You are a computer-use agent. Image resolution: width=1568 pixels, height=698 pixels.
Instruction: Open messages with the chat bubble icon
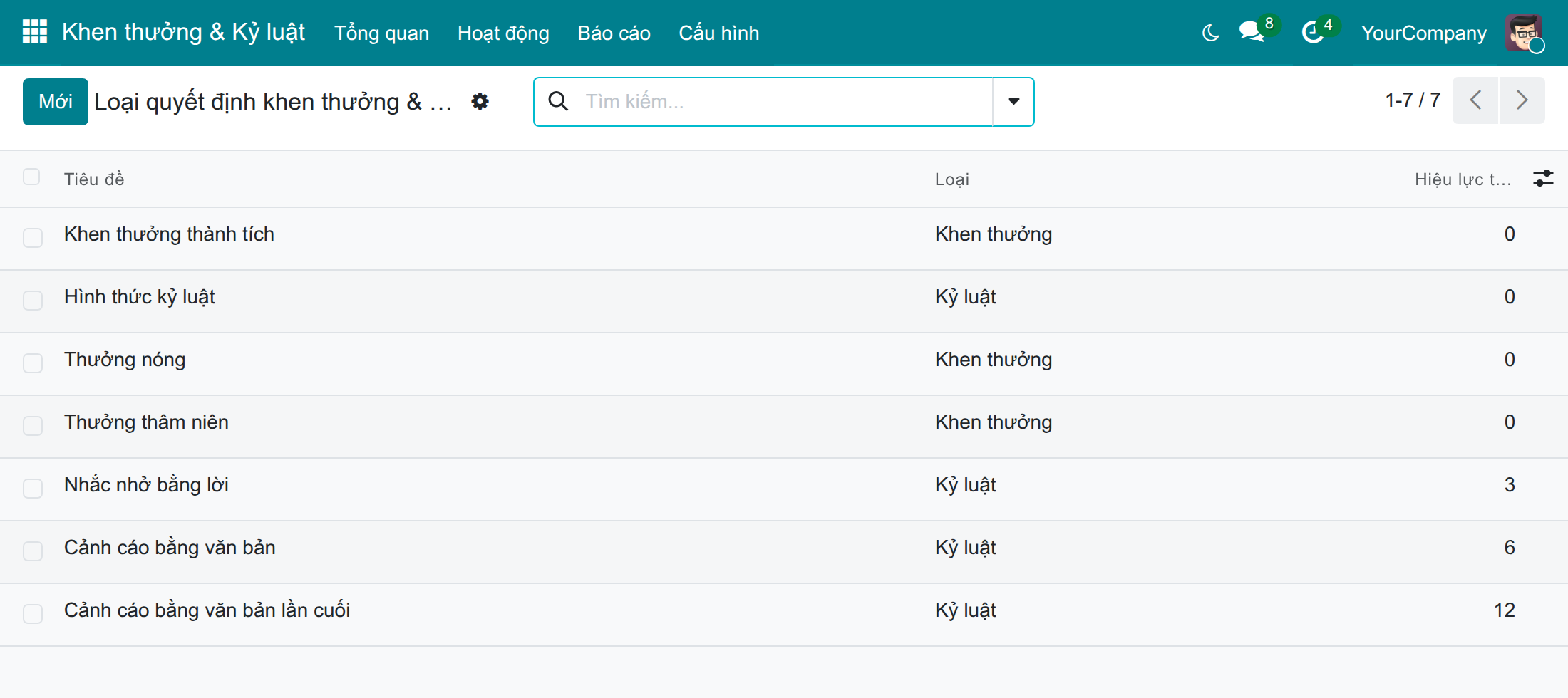click(x=1252, y=32)
